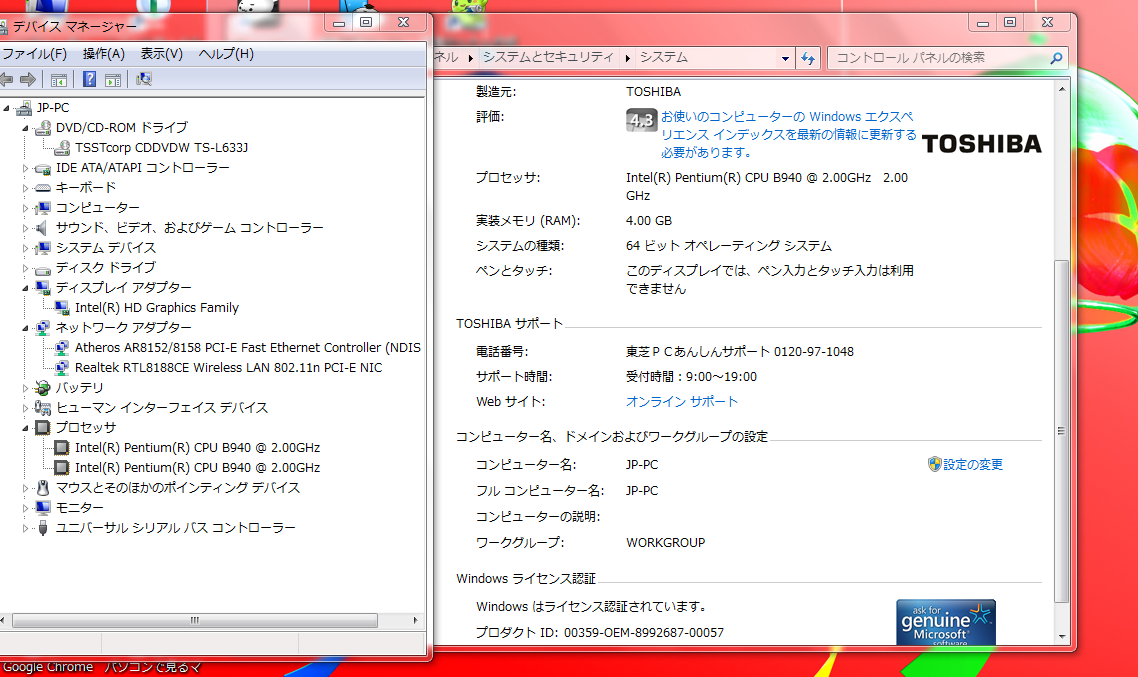The width and height of the screenshot is (1138, 677).
Task: Select the JP-PC root computer icon
Action: (x=24, y=108)
